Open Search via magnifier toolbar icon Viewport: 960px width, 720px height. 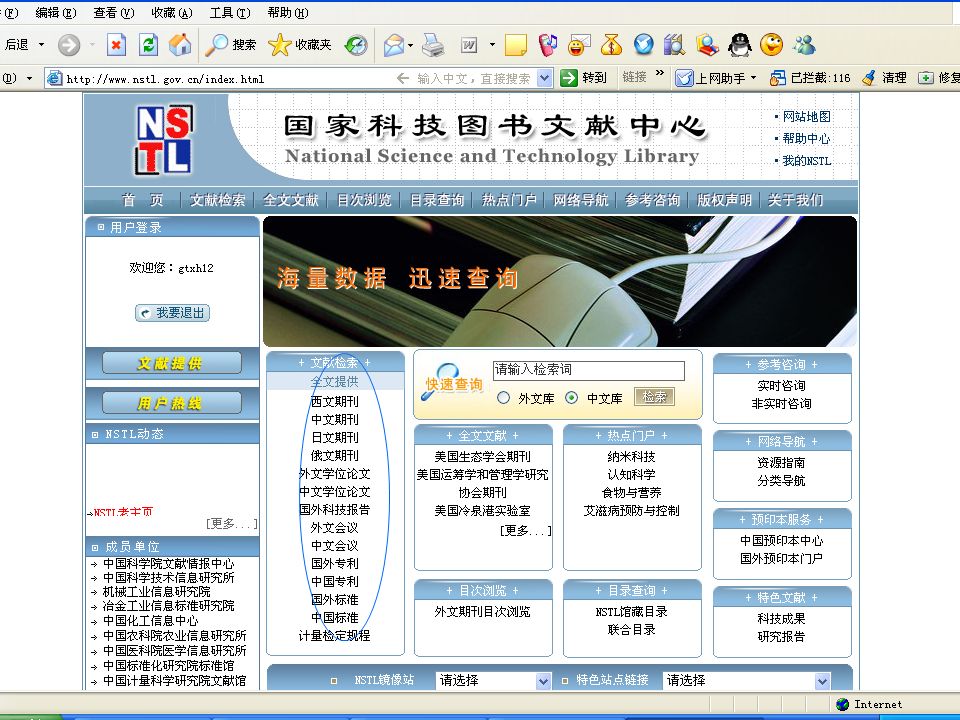(x=230, y=45)
